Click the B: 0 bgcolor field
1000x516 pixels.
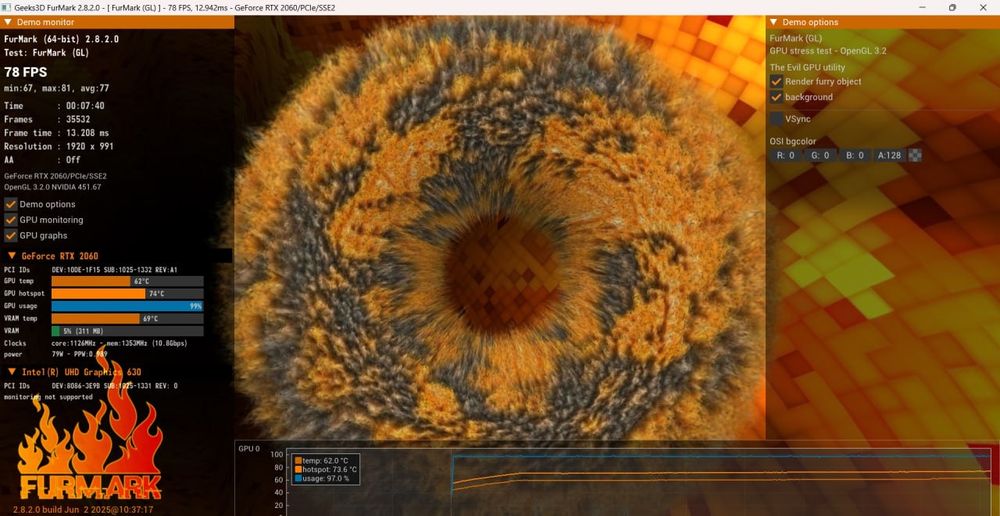(x=855, y=155)
